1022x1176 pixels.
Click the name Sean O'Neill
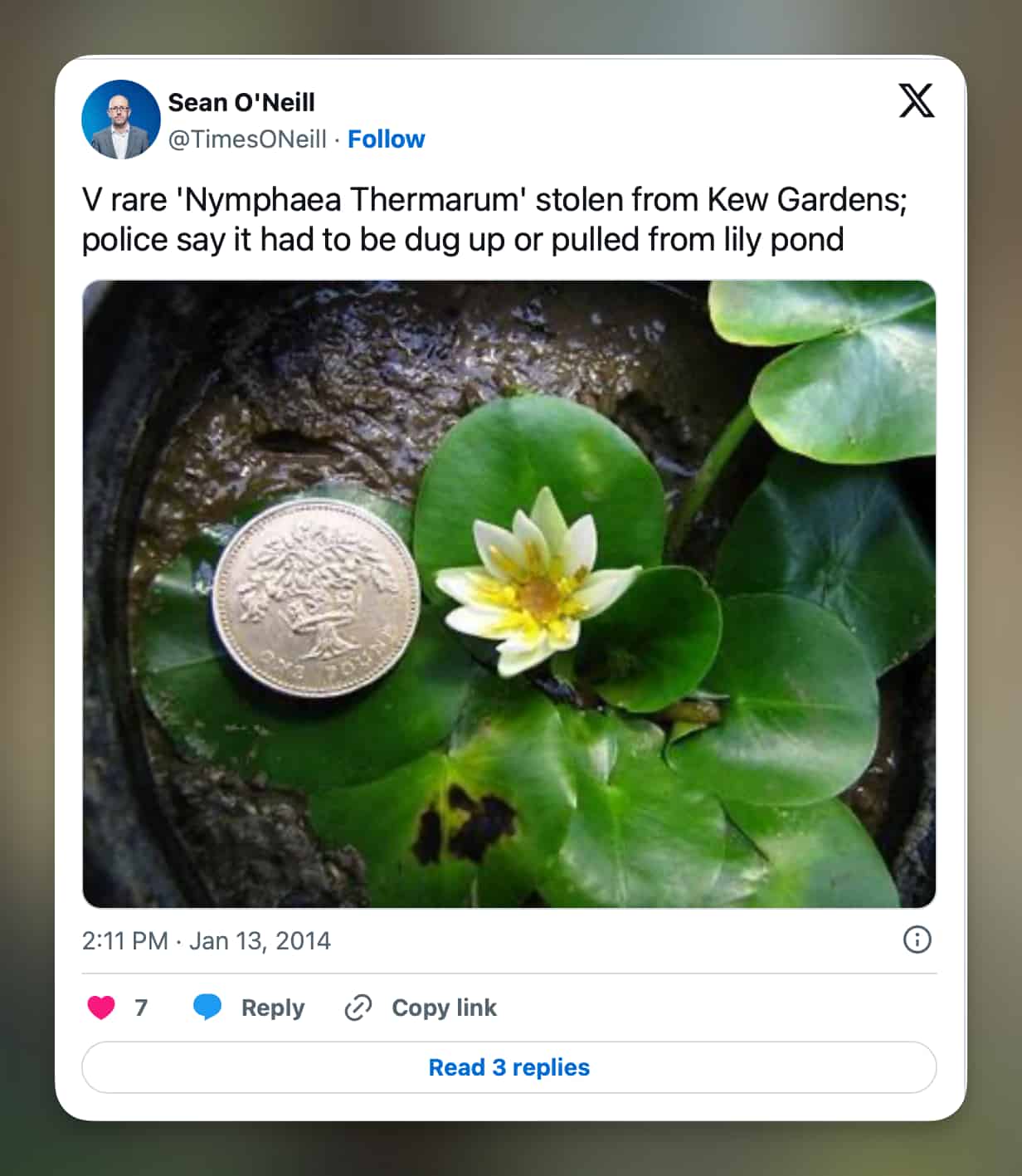[241, 103]
